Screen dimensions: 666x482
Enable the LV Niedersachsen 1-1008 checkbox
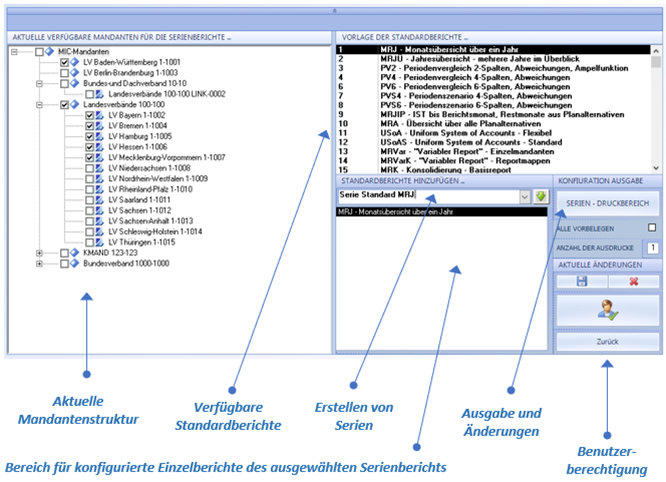point(89,169)
